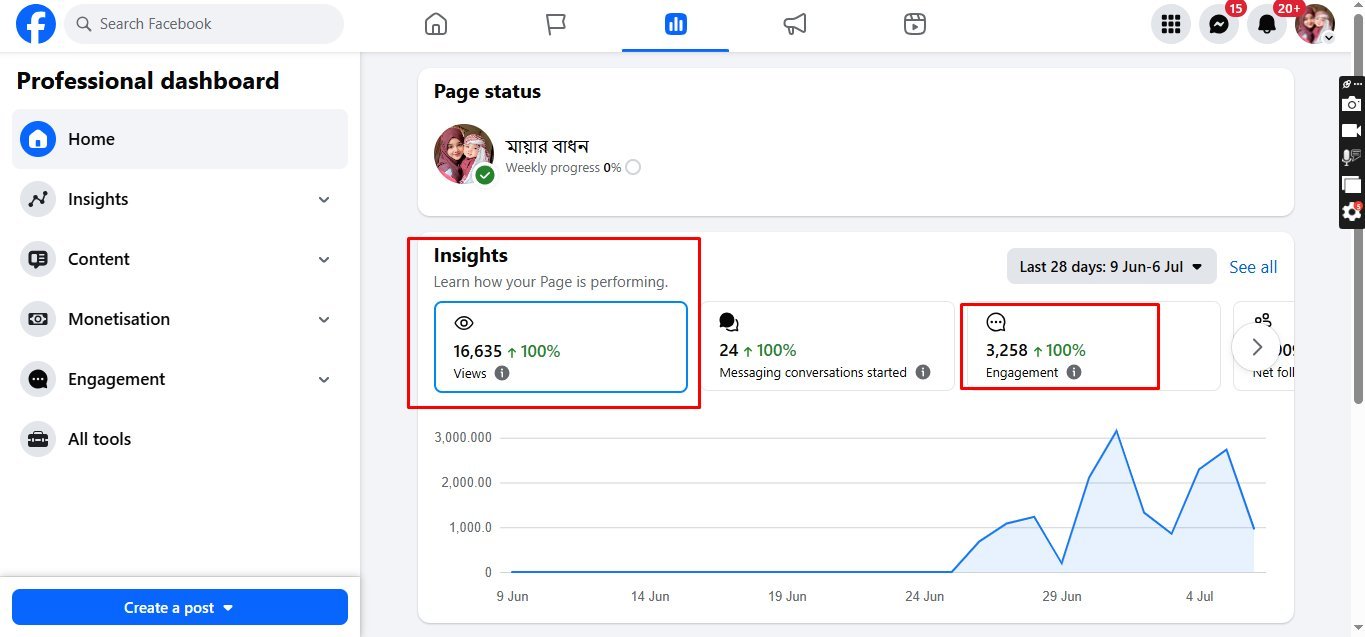Click the page name মায়ার বাধন

(x=547, y=146)
